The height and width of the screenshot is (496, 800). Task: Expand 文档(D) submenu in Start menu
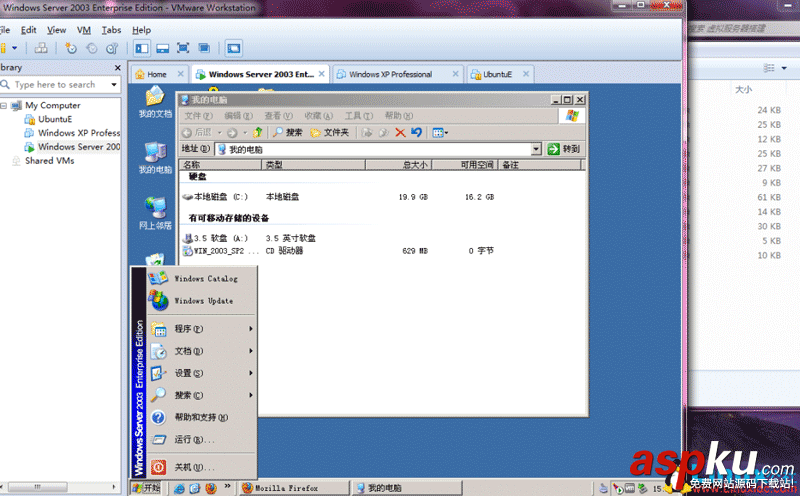201,351
